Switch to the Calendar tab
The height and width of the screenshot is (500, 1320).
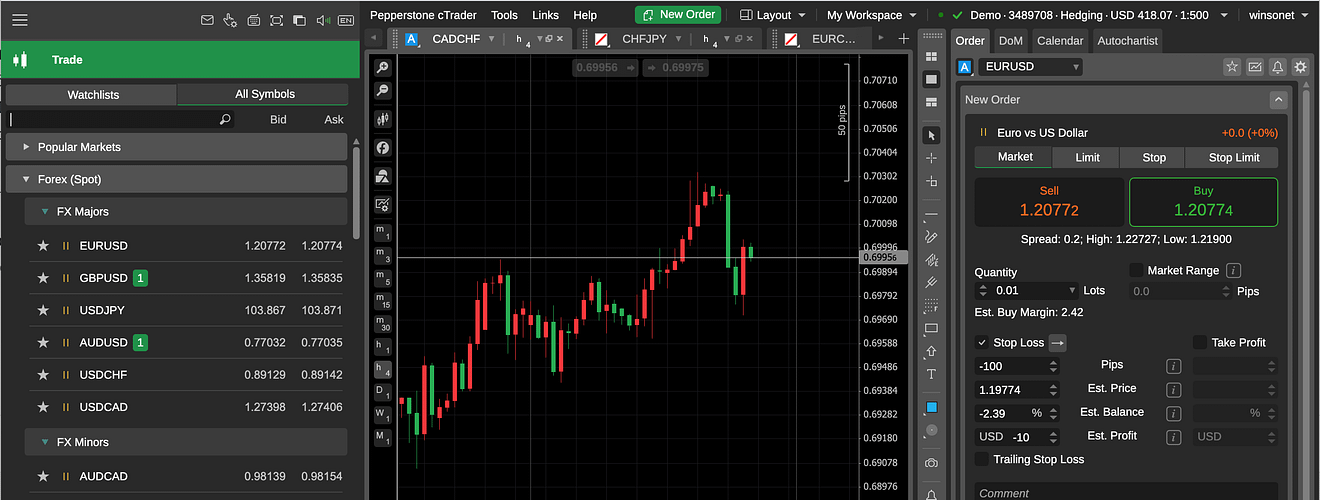(1060, 41)
